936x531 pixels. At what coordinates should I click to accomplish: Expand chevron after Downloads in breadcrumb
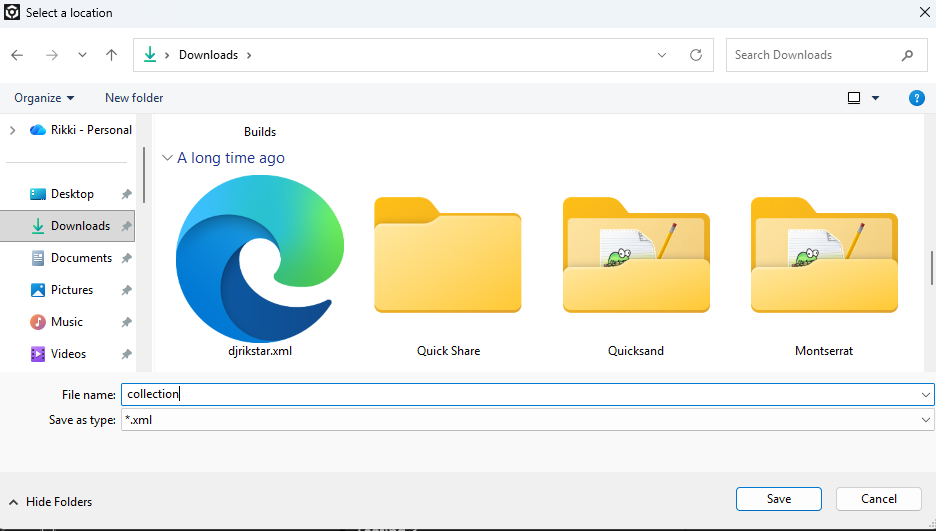249,55
